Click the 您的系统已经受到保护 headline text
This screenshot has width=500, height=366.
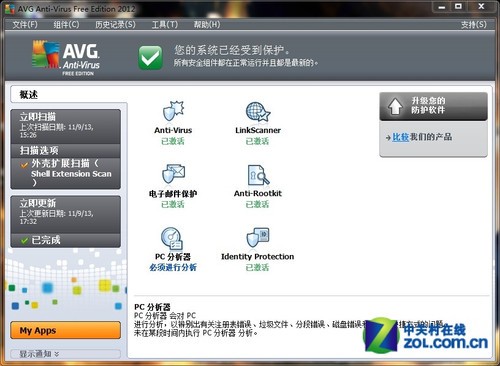click(x=232, y=50)
